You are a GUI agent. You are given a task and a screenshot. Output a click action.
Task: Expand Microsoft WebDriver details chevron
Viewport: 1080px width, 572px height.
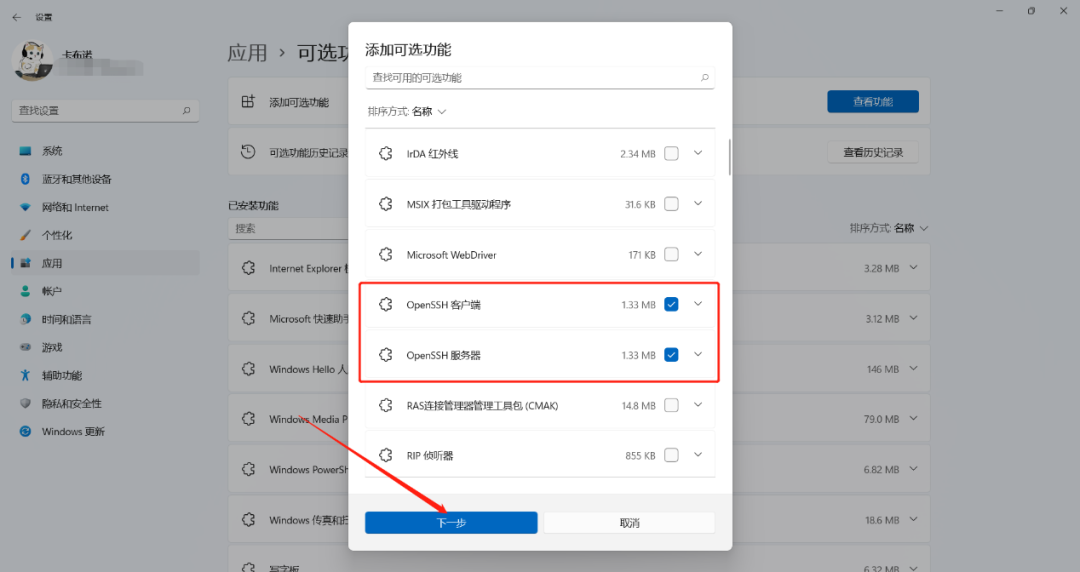tap(698, 254)
